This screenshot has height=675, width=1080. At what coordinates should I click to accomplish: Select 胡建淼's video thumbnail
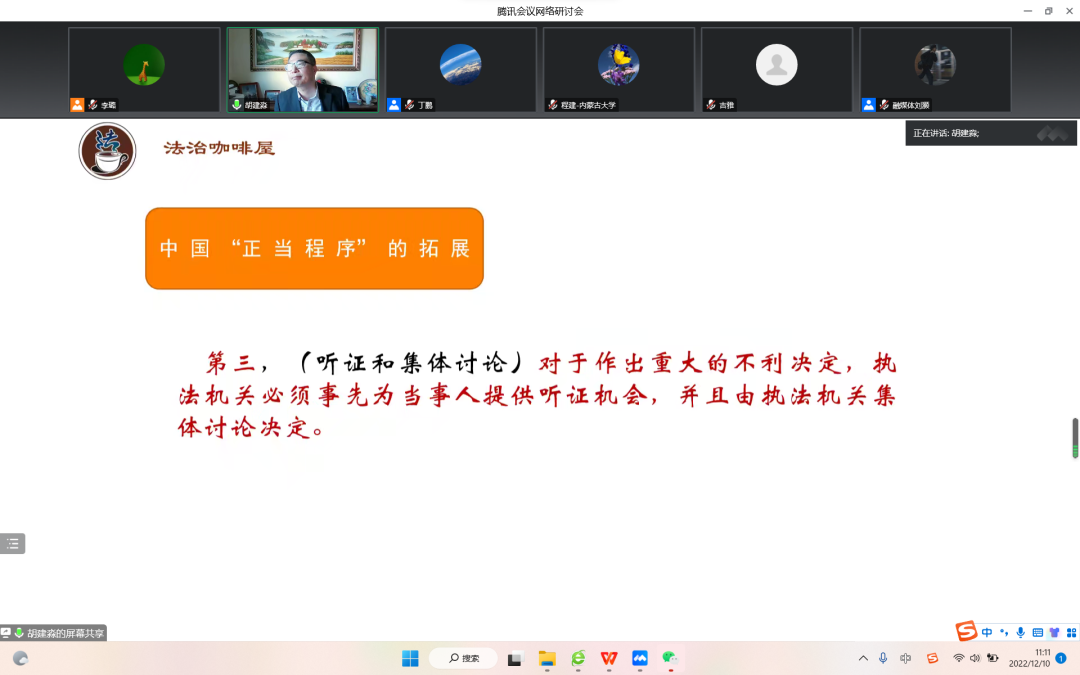click(x=302, y=69)
